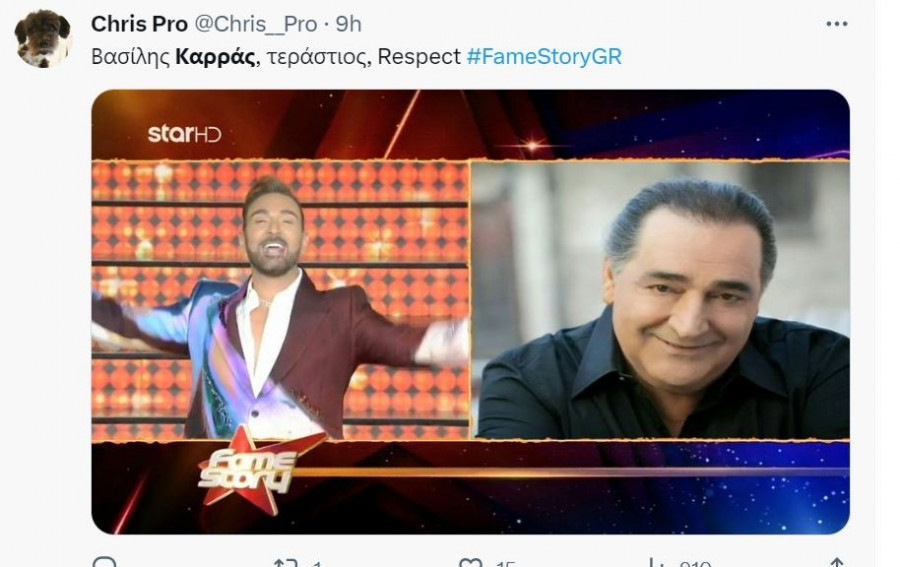Click the bolded word Καρράς in tweet
900x567 pixels.
click(215, 57)
